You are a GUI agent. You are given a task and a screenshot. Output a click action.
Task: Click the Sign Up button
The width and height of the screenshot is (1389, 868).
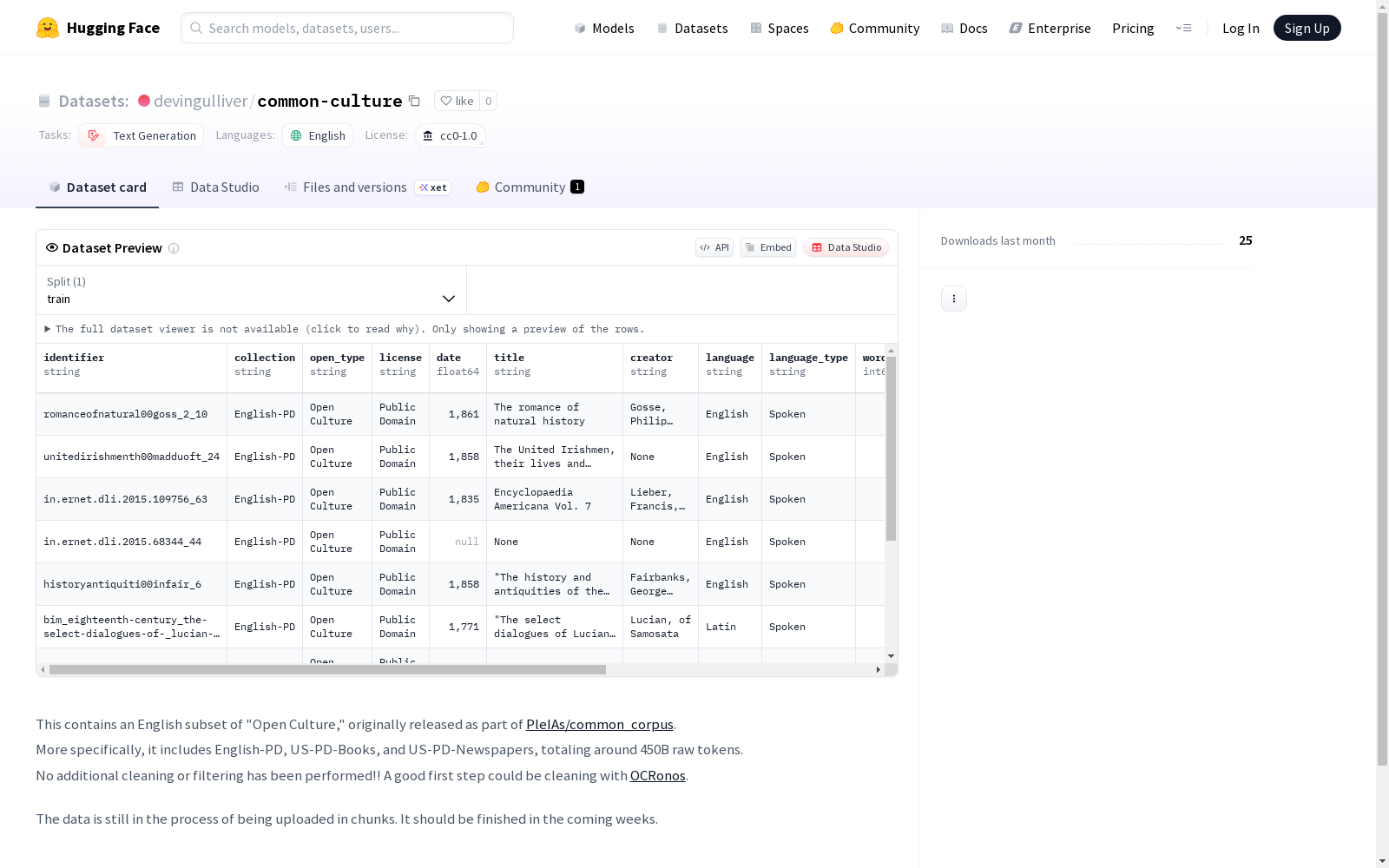[1307, 28]
